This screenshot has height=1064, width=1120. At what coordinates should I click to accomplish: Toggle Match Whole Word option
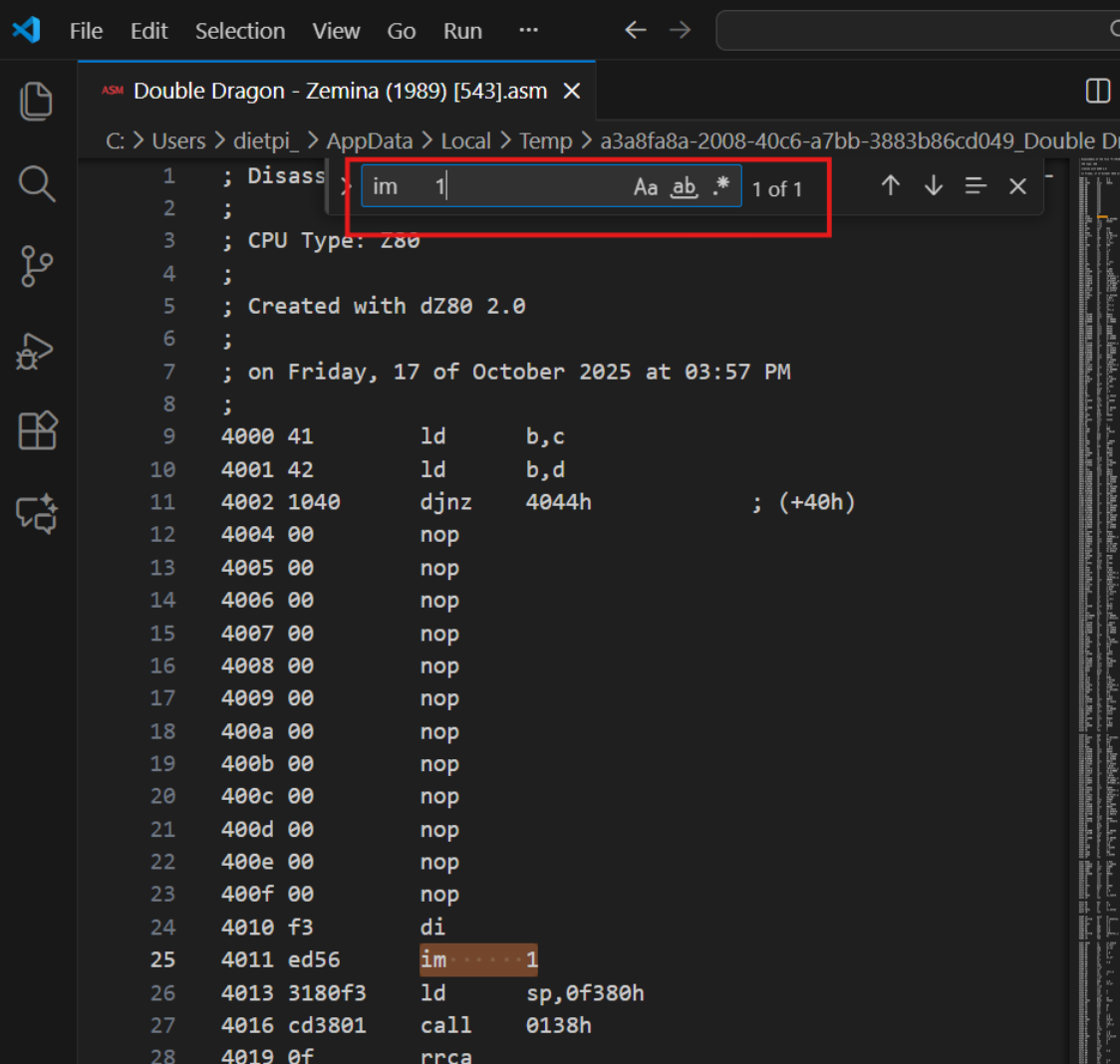[684, 187]
